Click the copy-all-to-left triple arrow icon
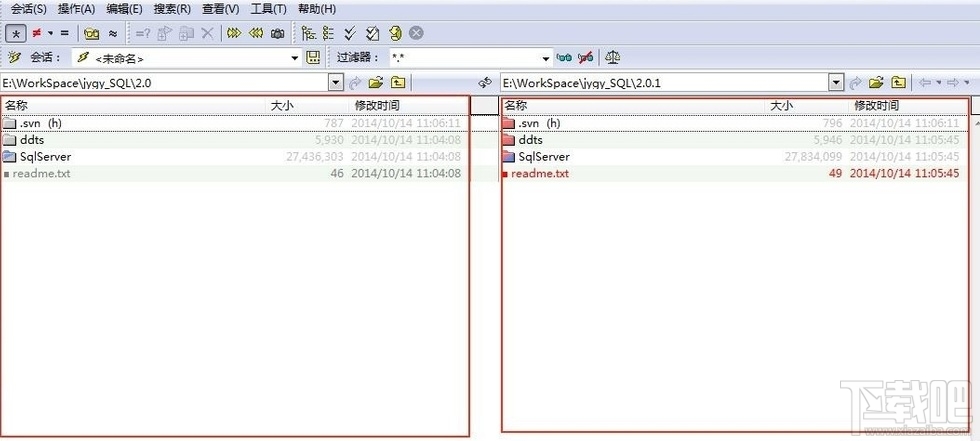Image resolution: width=980 pixels, height=441 pixels. click(256, 33)
